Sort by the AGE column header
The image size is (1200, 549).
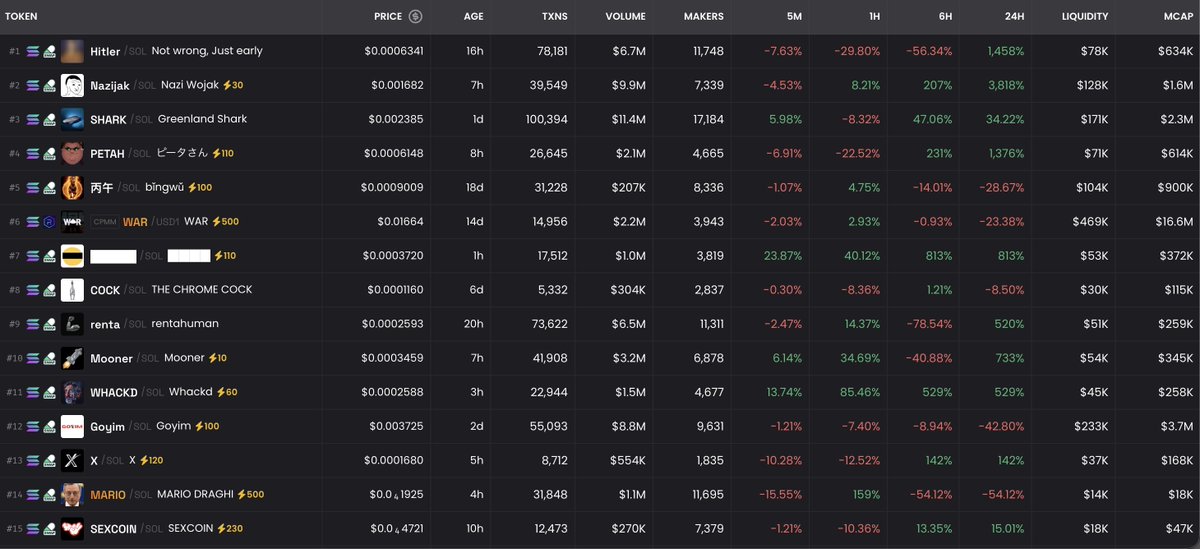474,16
